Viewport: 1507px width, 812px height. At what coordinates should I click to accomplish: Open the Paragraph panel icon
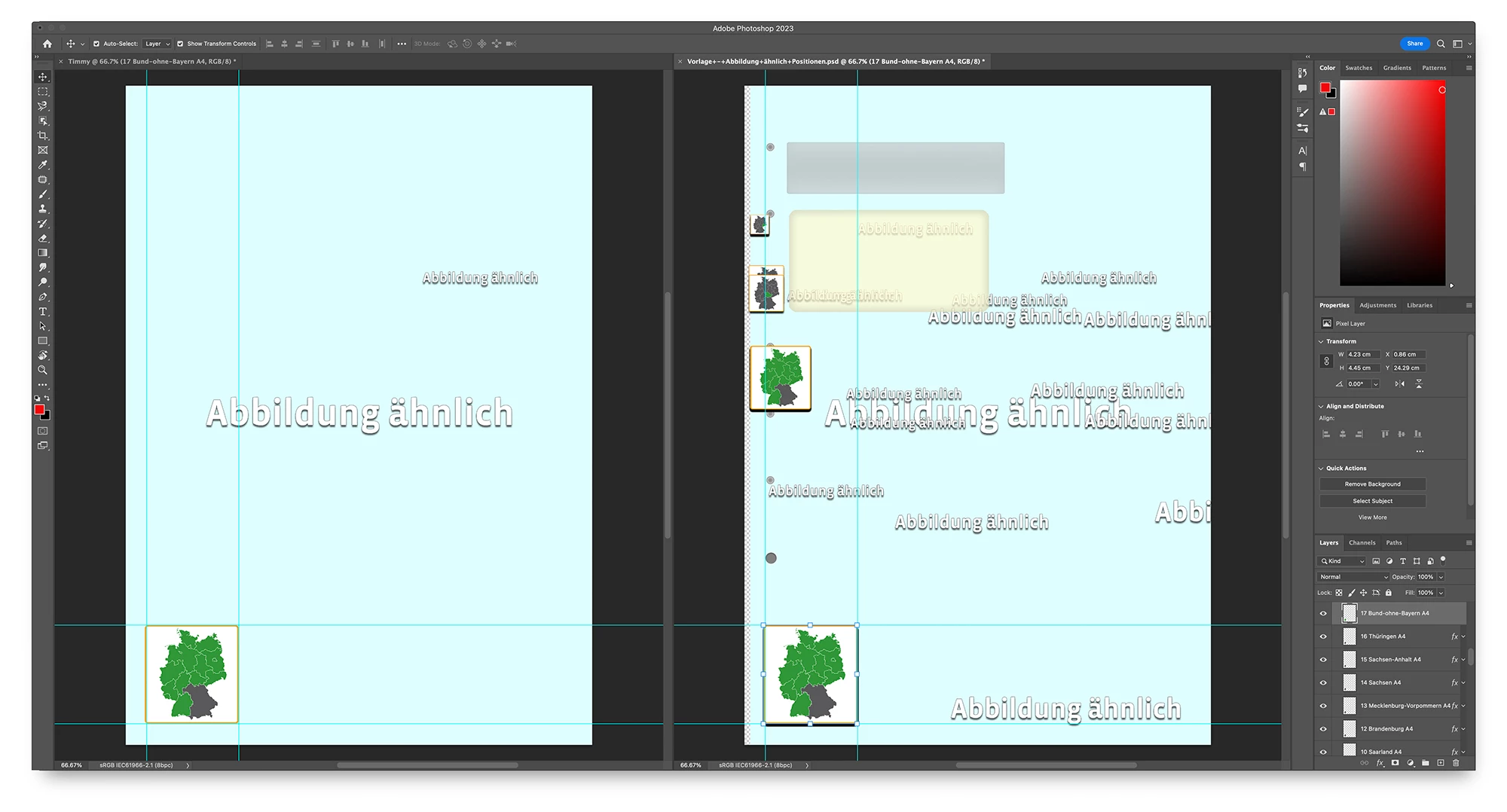tap(1303, 166)
